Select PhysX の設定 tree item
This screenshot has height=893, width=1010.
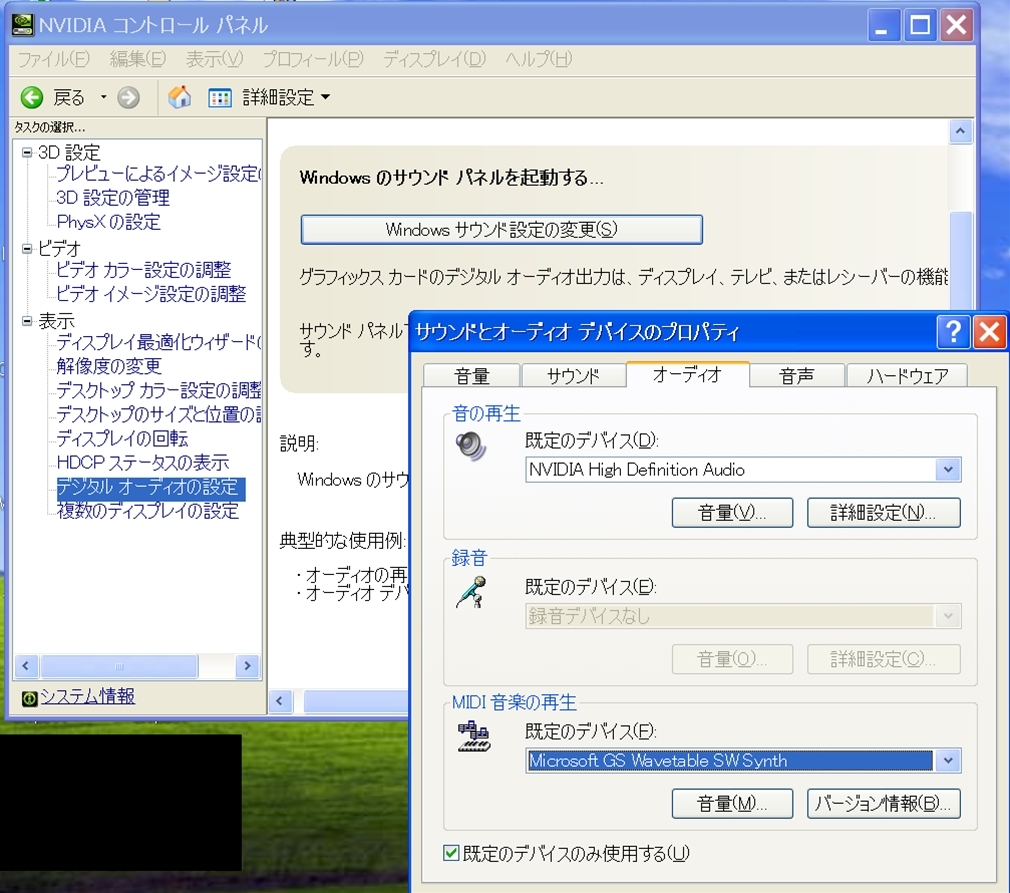point(108,222)
